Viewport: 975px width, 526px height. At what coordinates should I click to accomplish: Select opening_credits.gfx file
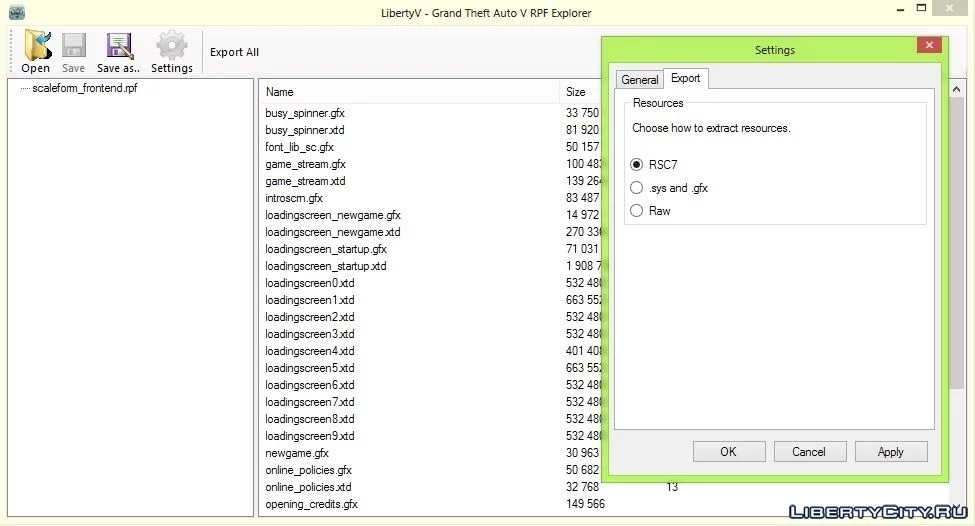point(312,504)
